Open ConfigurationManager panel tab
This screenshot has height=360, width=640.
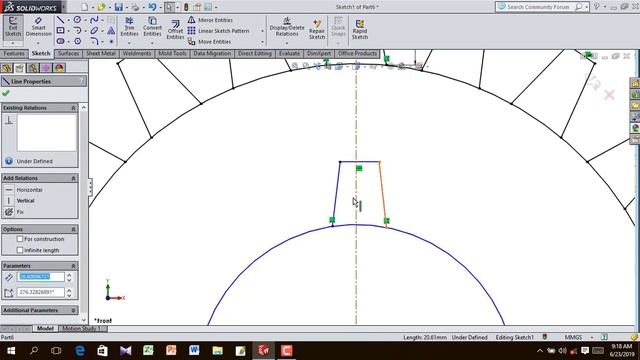tap(33, 68)
